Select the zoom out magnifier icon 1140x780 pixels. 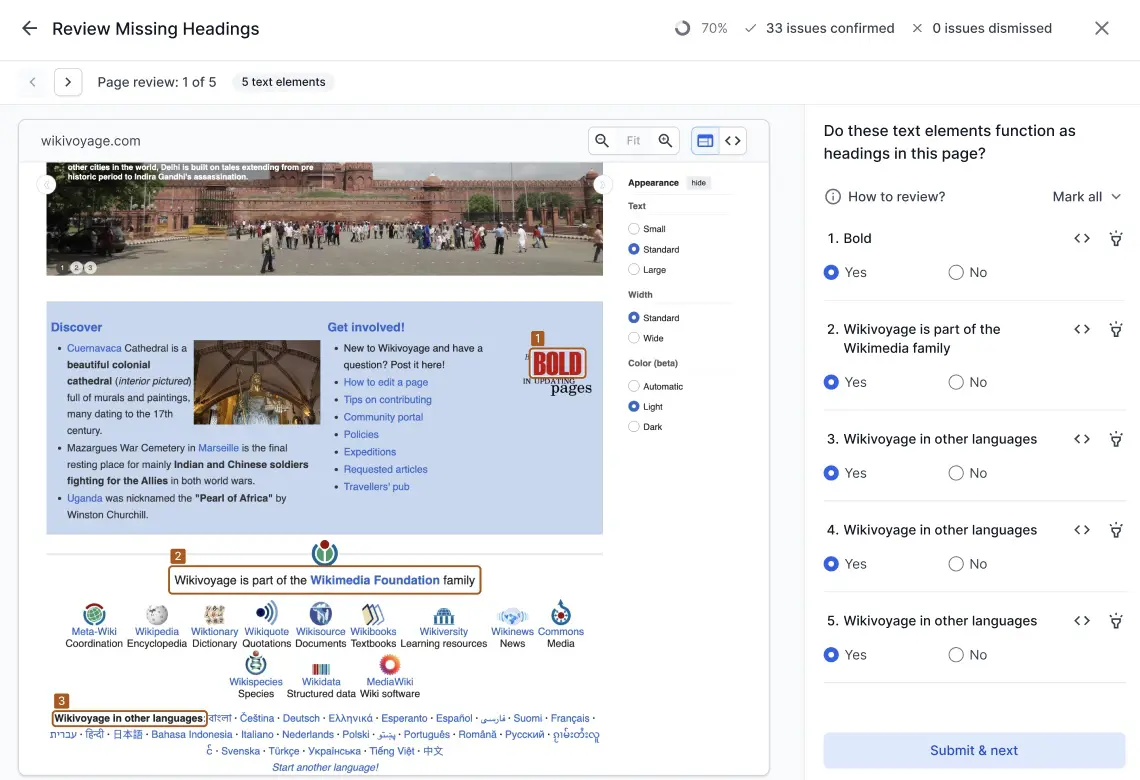(602, 140)
